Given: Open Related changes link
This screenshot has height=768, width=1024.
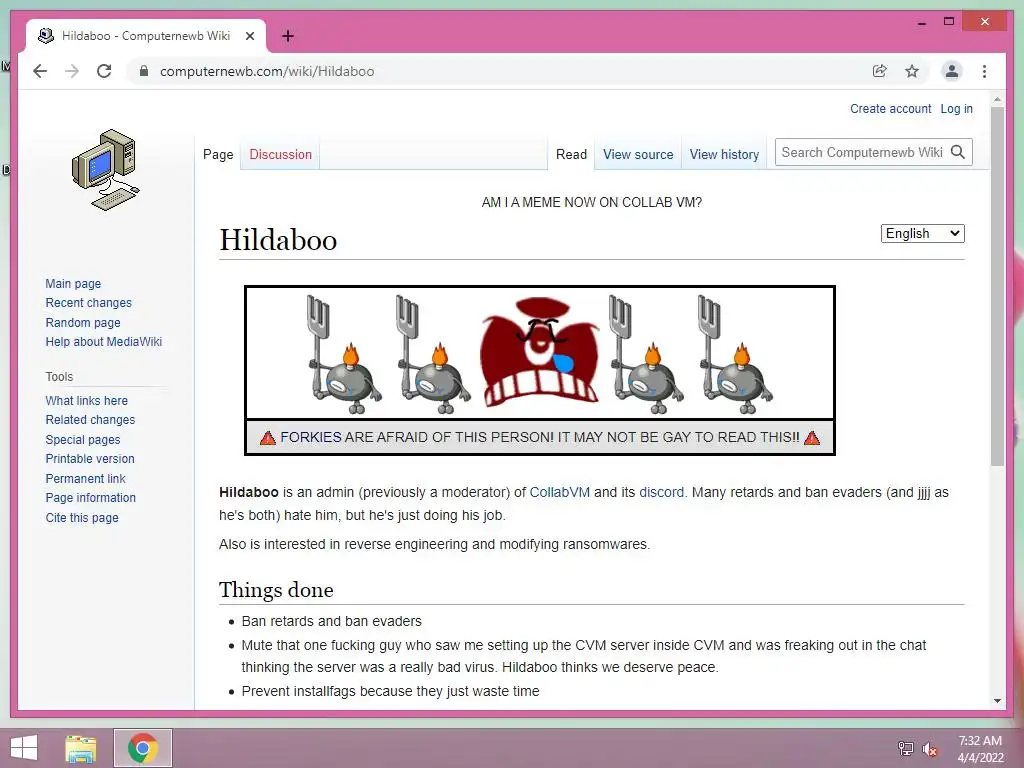Looking at the screenshot, I should click(90, 420).
